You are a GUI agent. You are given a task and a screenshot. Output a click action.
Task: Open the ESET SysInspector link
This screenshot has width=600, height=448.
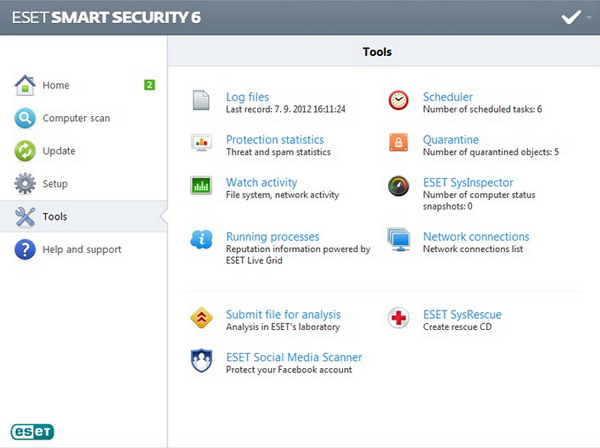468,182
